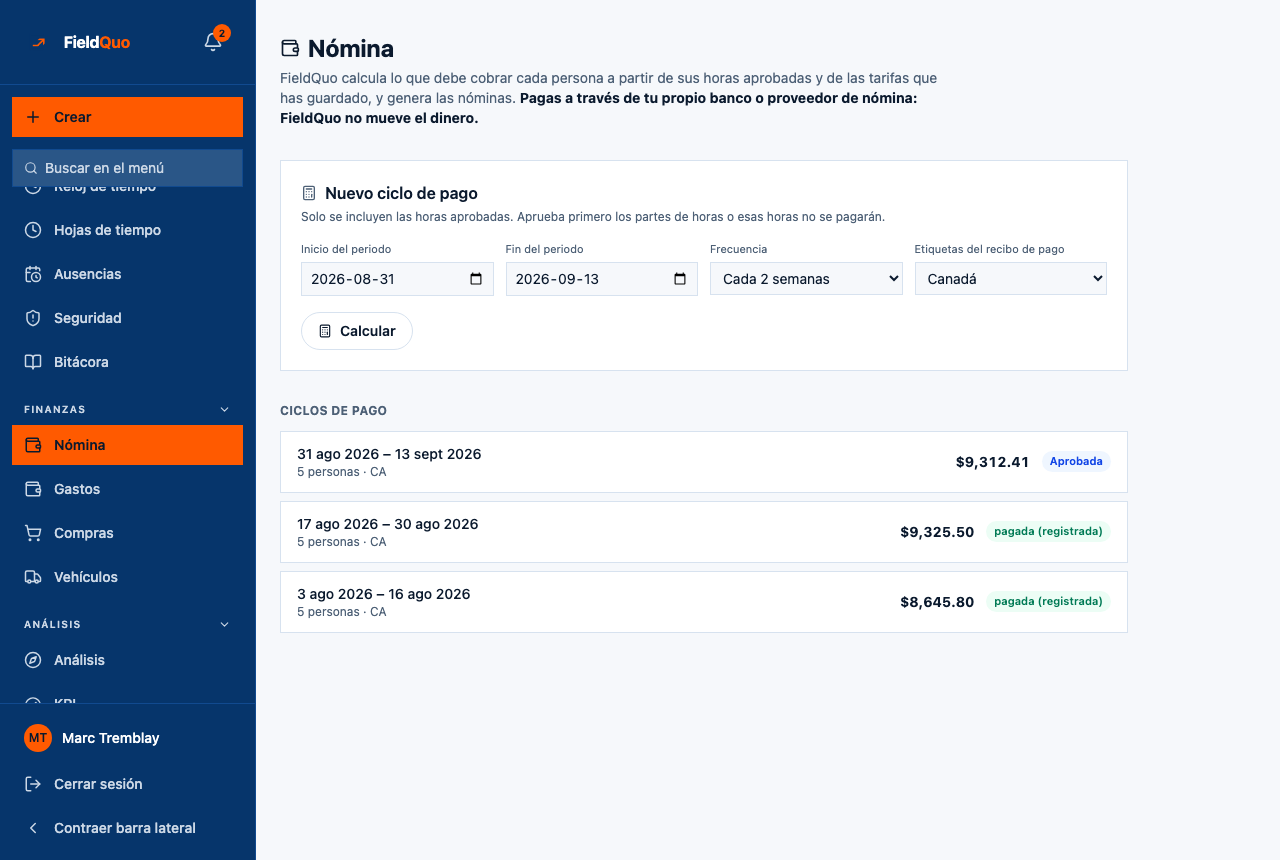Open Hojas de tiempo menu item
Viewport: 1280px width, 860px height.
click(127, 230)
